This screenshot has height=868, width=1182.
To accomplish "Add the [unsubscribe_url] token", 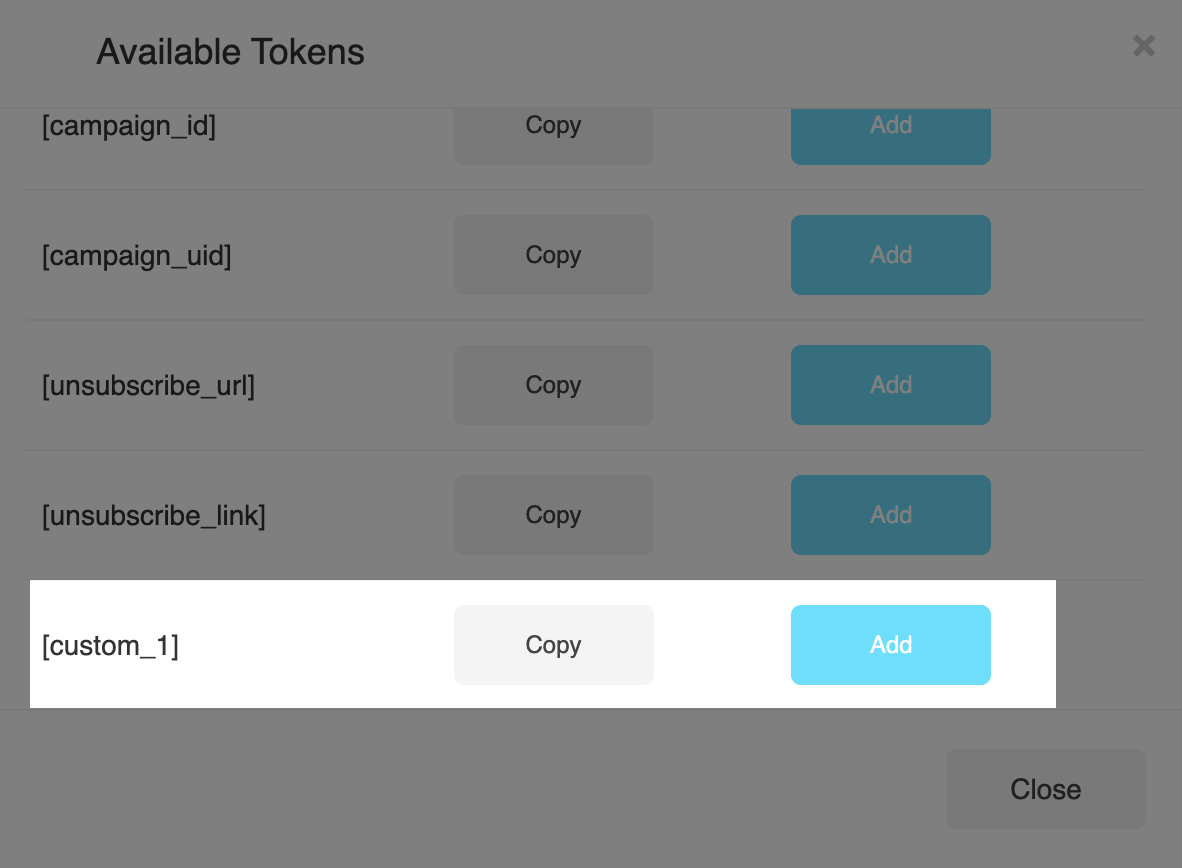I will coord(890,385).
